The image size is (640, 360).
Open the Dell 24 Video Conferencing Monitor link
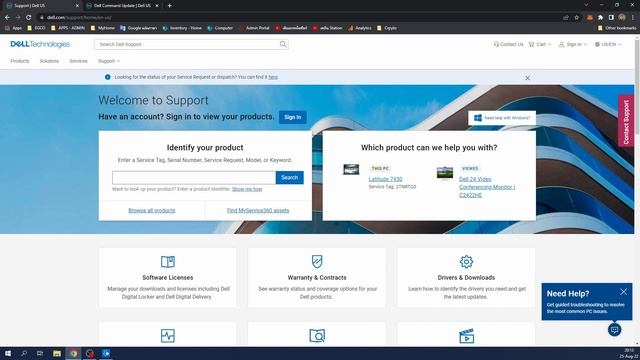[x=487, y=187]
